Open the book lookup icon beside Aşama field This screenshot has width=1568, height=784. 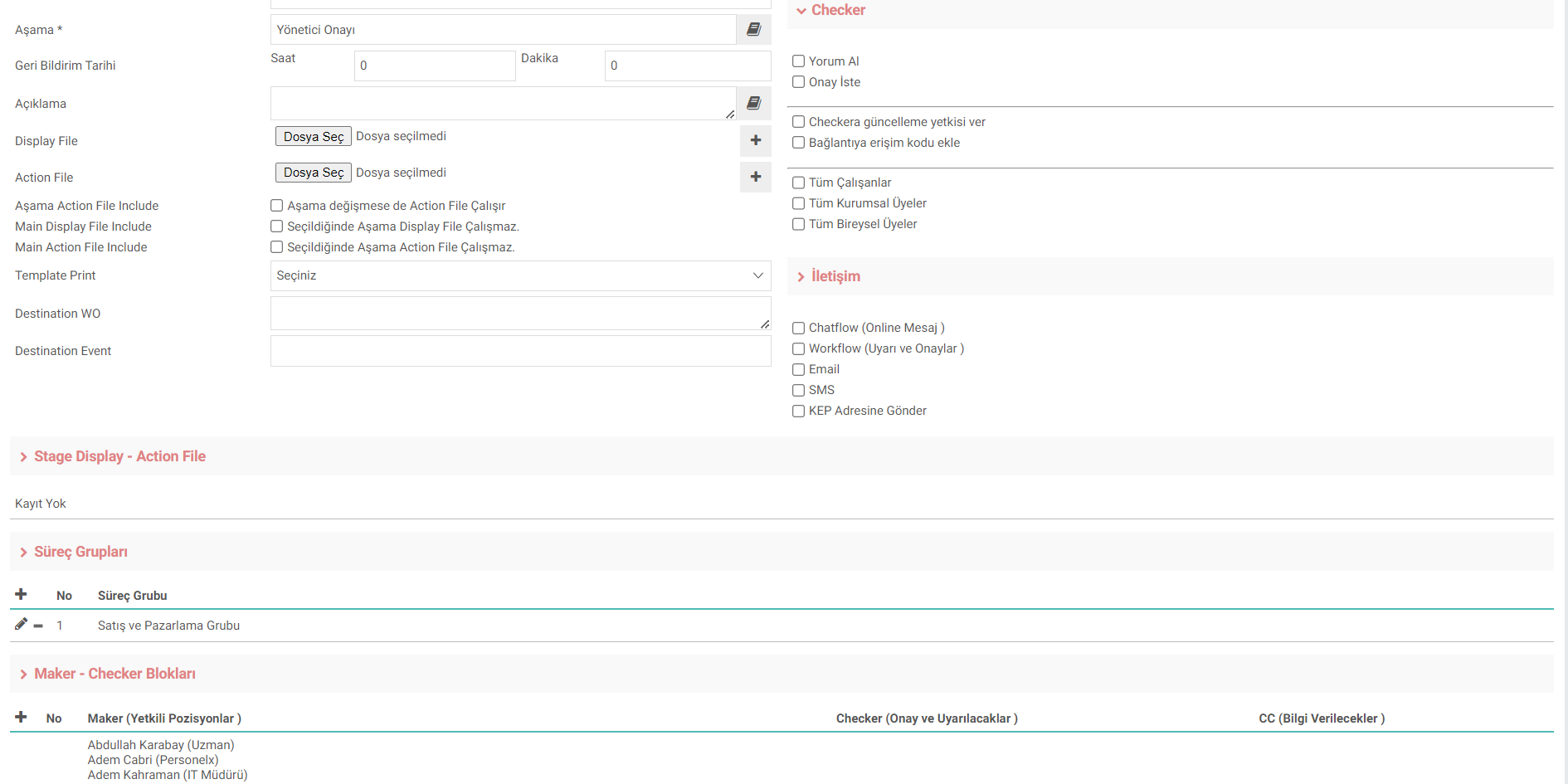[753, 30]
